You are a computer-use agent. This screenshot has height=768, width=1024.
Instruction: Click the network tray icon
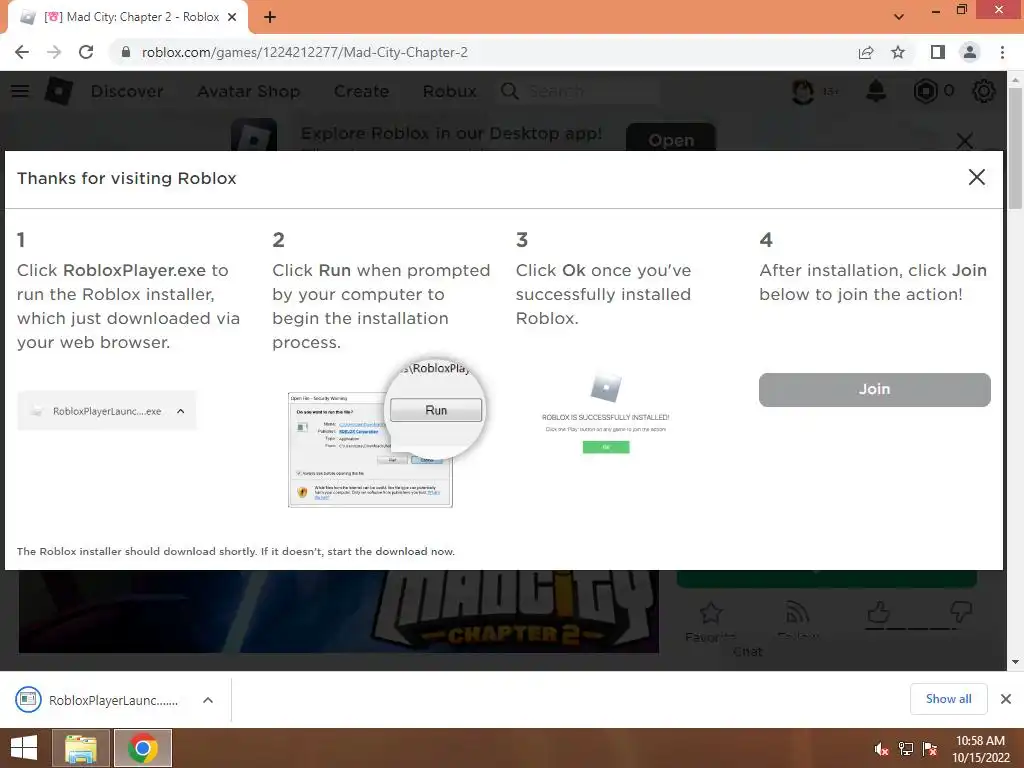906,749
